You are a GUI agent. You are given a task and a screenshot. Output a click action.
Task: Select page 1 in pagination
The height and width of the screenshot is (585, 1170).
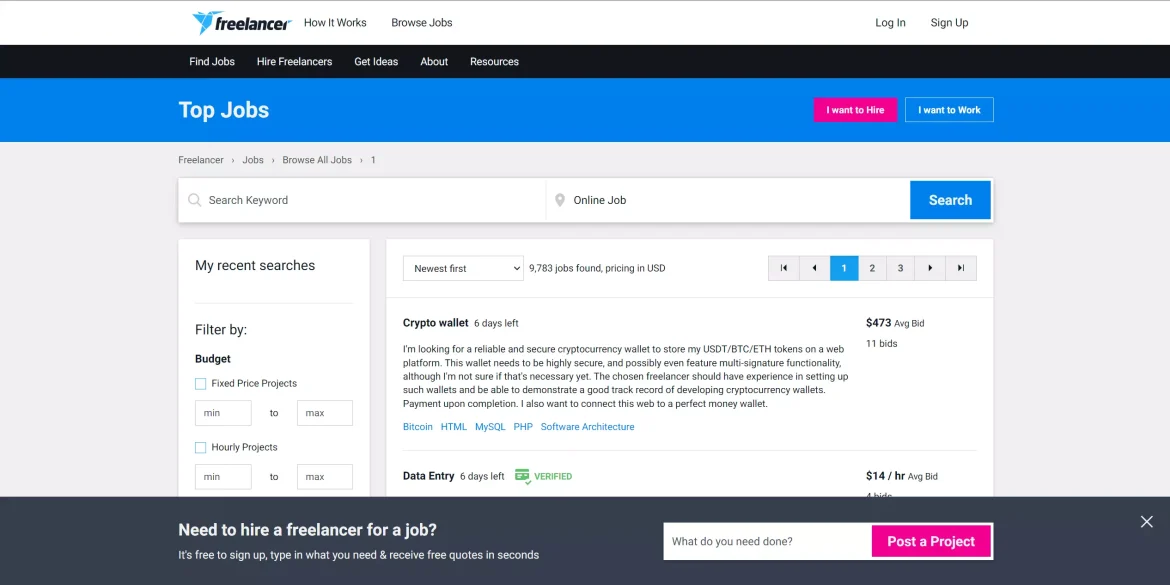844,268
